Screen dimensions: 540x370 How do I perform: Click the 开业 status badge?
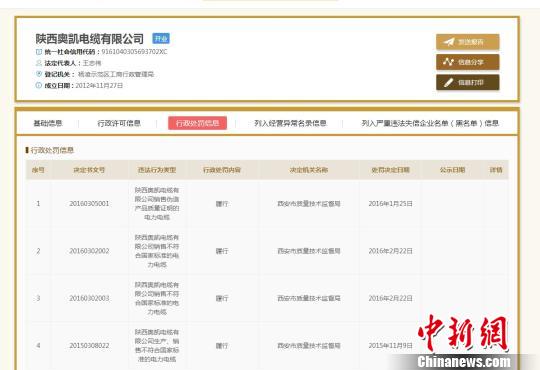click(161, 39)
